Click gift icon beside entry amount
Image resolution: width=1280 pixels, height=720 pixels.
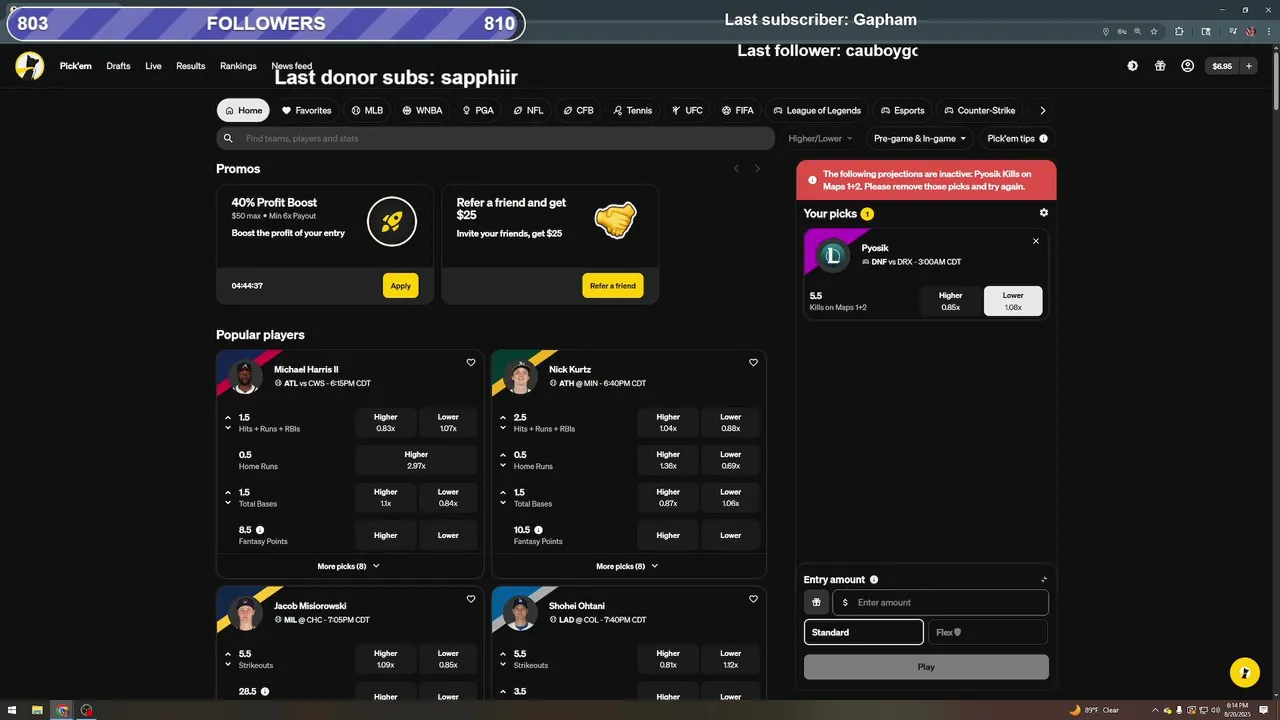[x=816, y=602]
